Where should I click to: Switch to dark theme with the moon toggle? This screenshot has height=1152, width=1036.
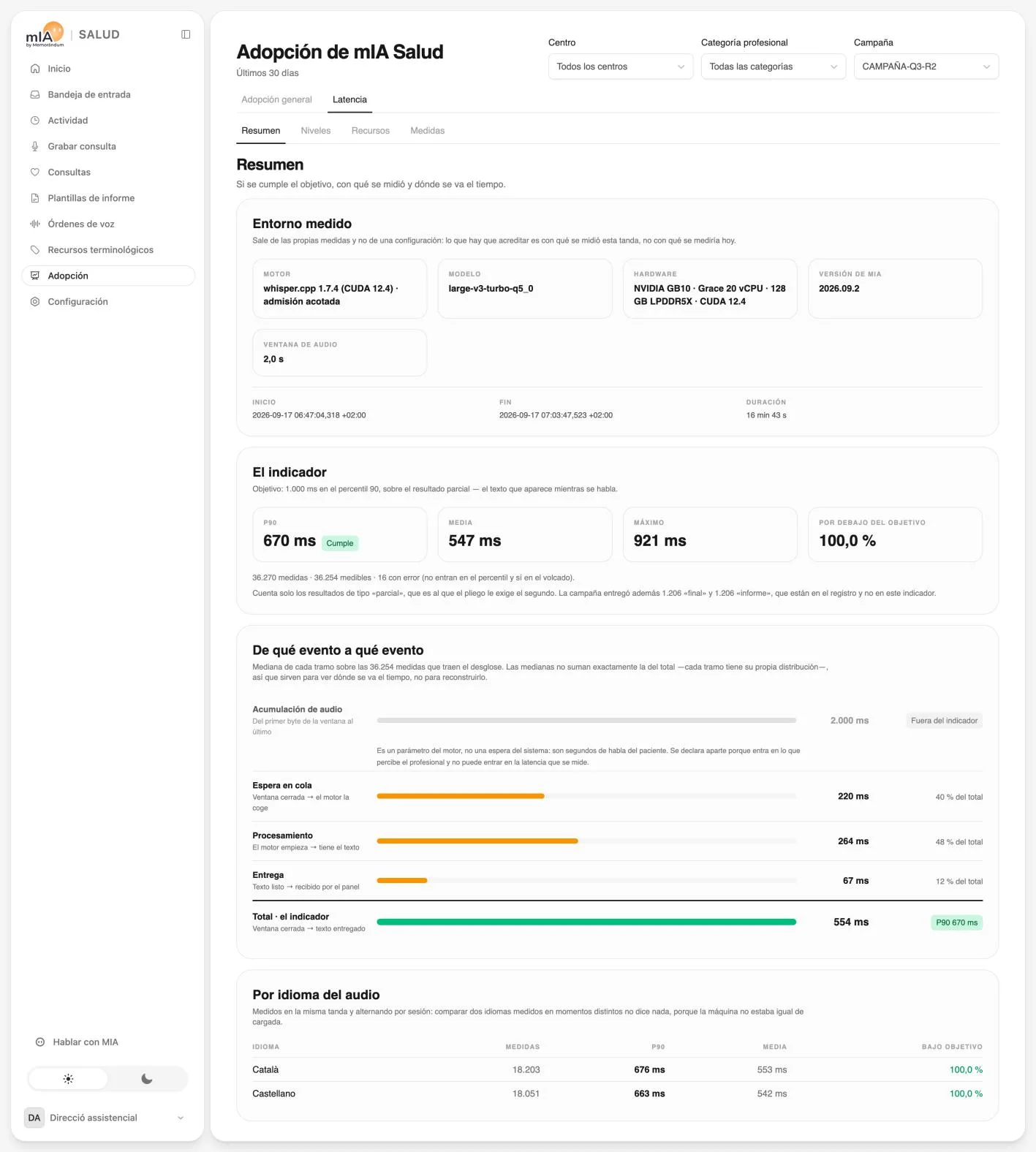(x=147, y=1079)
